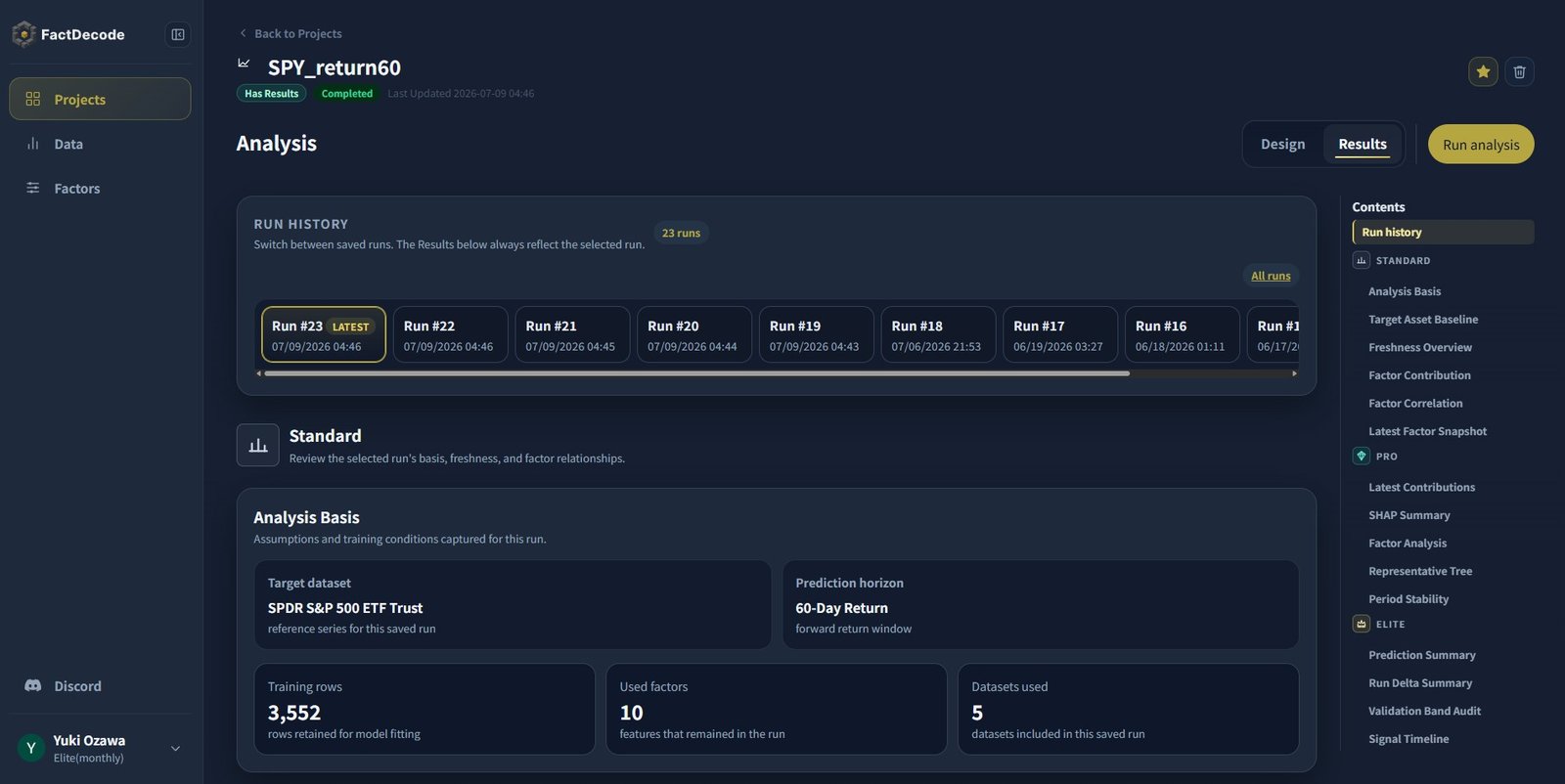Click the Back to Projects chevron
Viewport: 1565px width, 784px height.
(x=243, y=33)
